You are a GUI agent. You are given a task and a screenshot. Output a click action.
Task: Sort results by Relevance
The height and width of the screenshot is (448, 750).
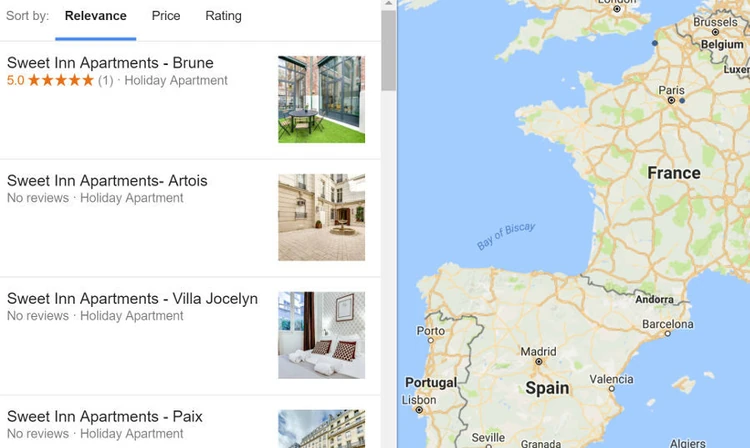[96, 16]
